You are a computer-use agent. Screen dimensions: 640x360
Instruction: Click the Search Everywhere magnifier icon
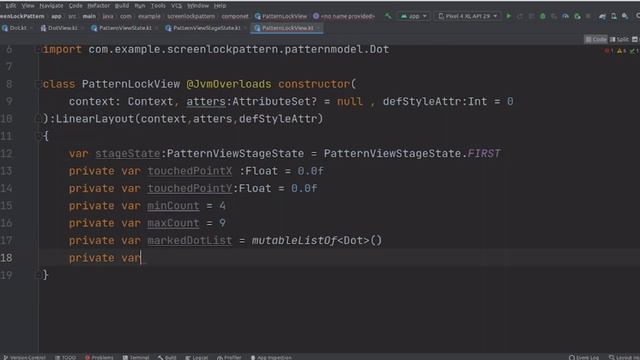tap(638, 16)
